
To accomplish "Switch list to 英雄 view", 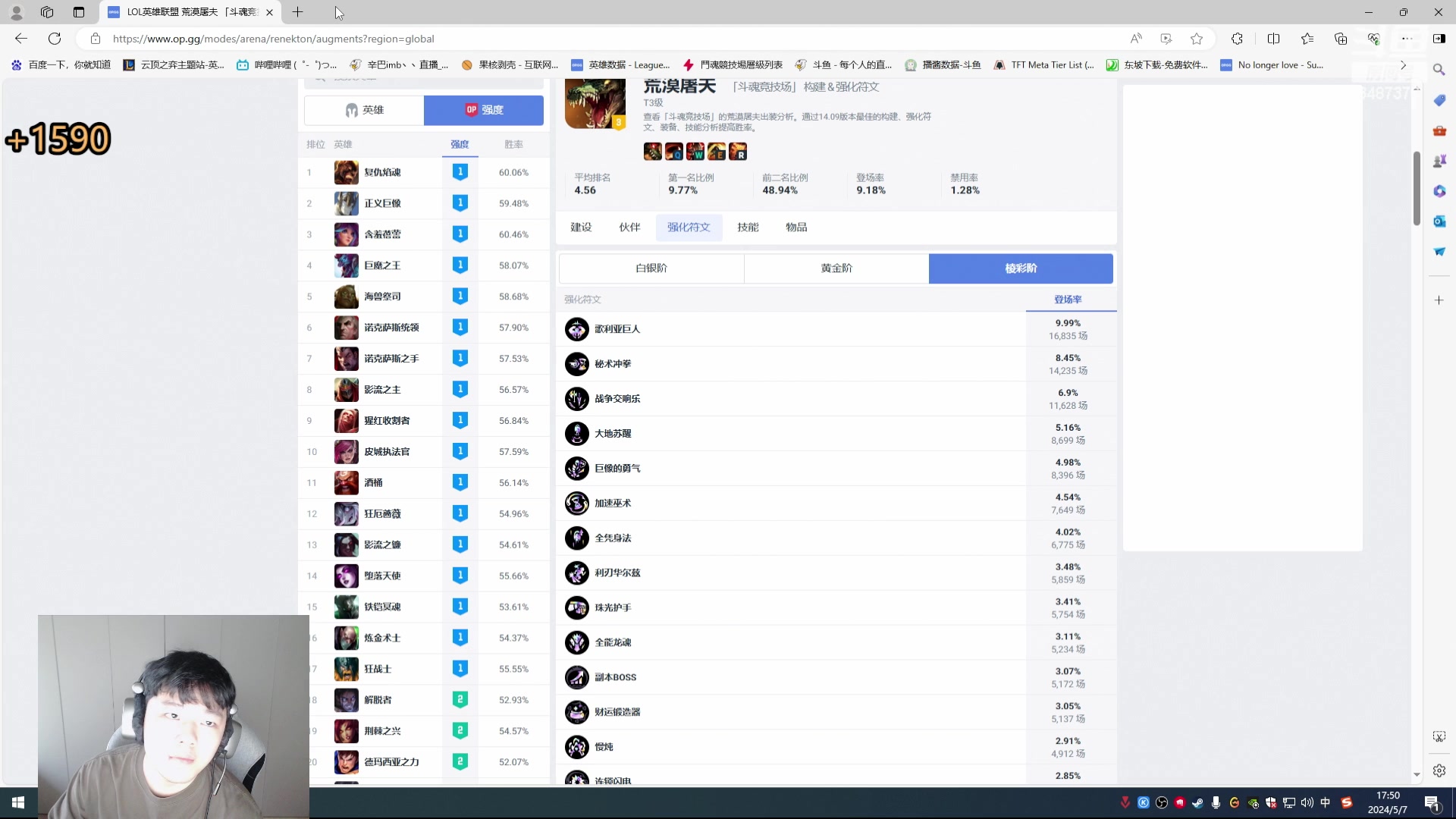I will [364, 110].
